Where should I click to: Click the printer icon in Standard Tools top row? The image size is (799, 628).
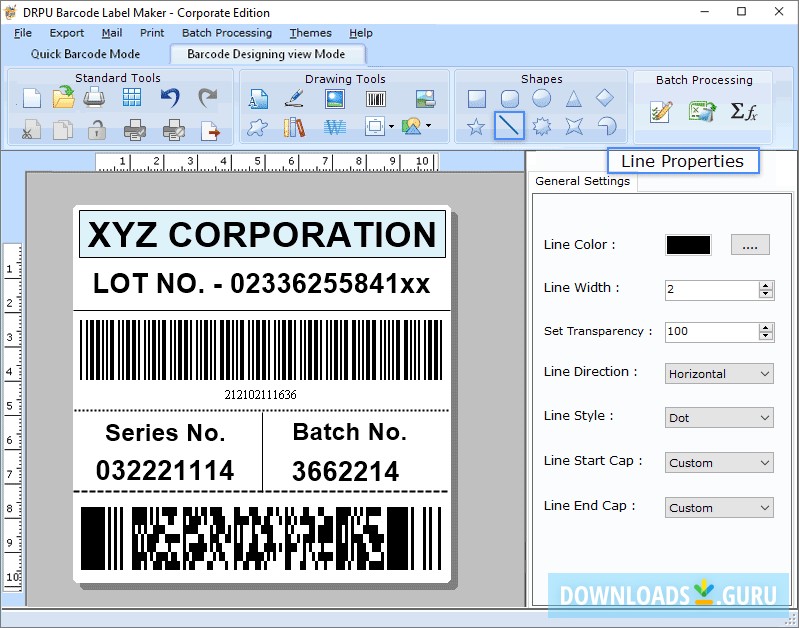(94, 97)
